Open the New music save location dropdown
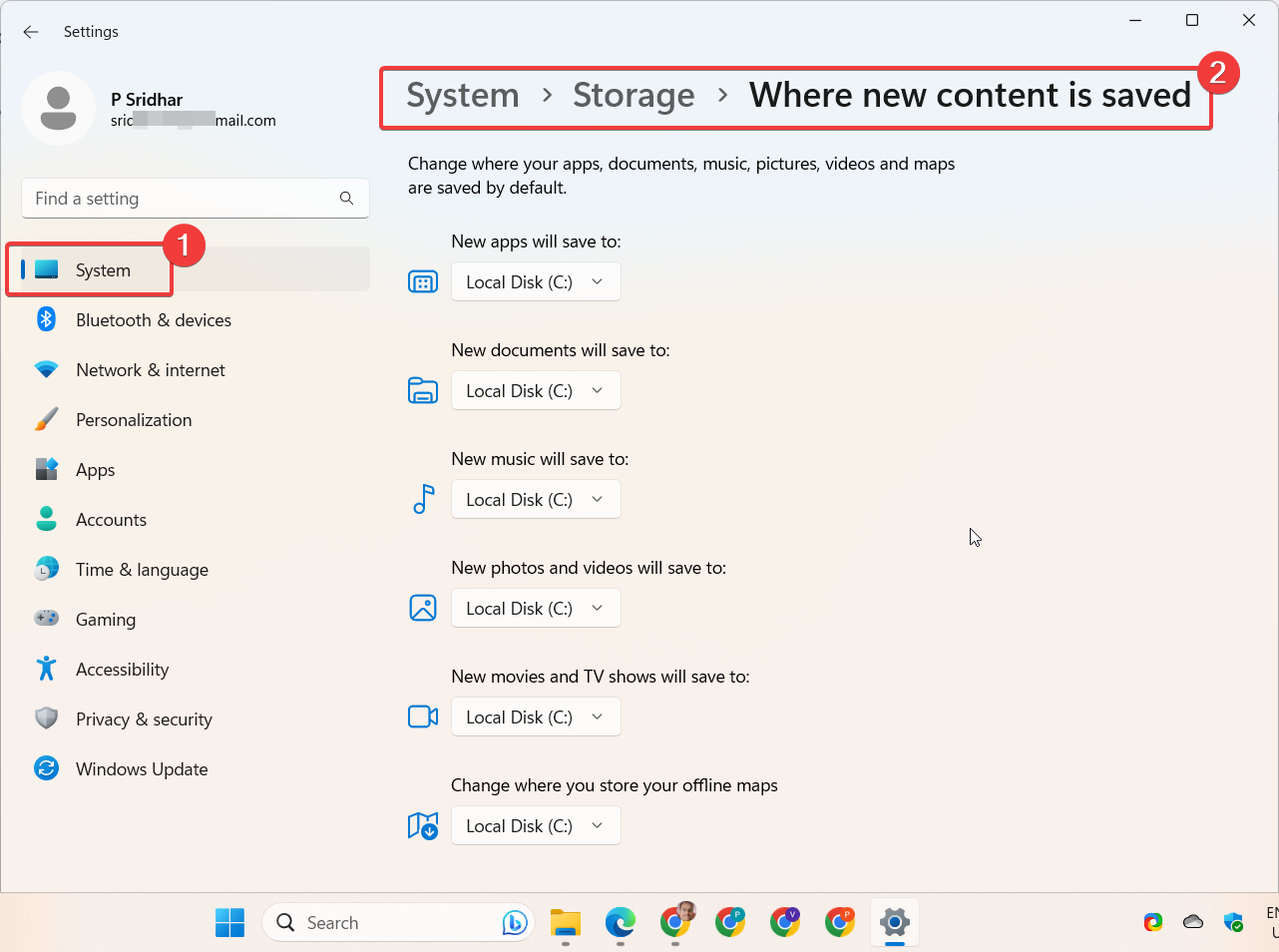Viewport: 1279px width, 952px height. pyautogui.click(x=536, y=500)
